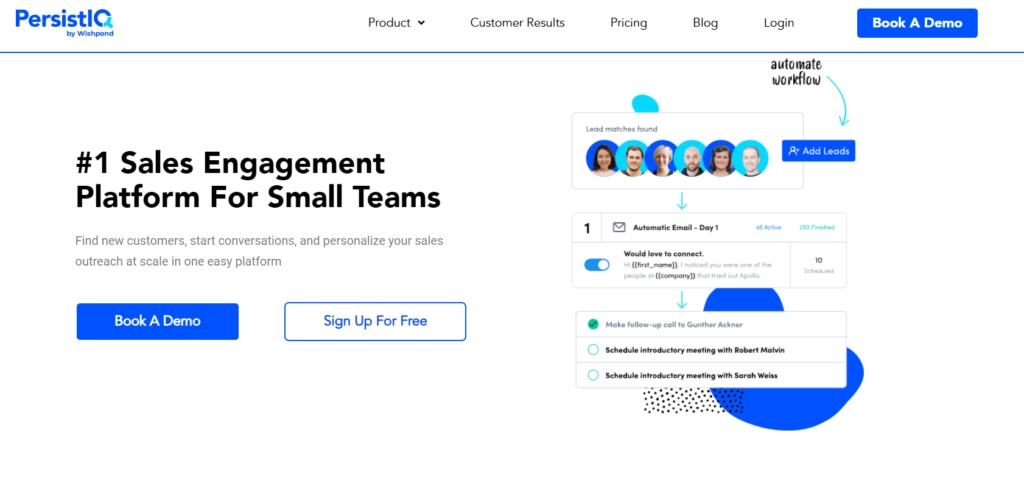
Task: Click the blue Add Leads button
Action: pos(818,151)
